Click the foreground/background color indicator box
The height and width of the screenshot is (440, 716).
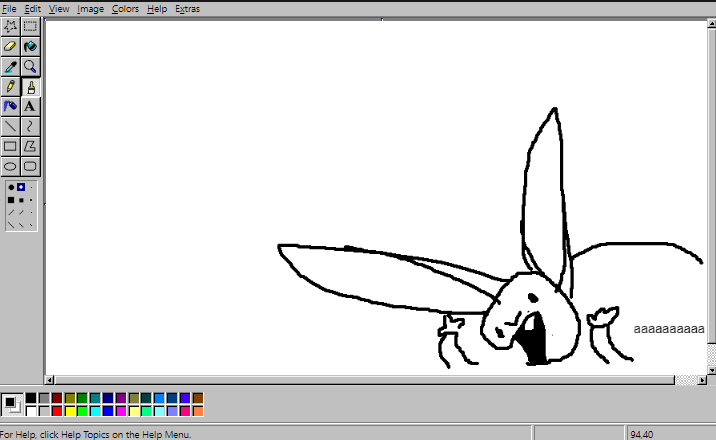point(12,404)
